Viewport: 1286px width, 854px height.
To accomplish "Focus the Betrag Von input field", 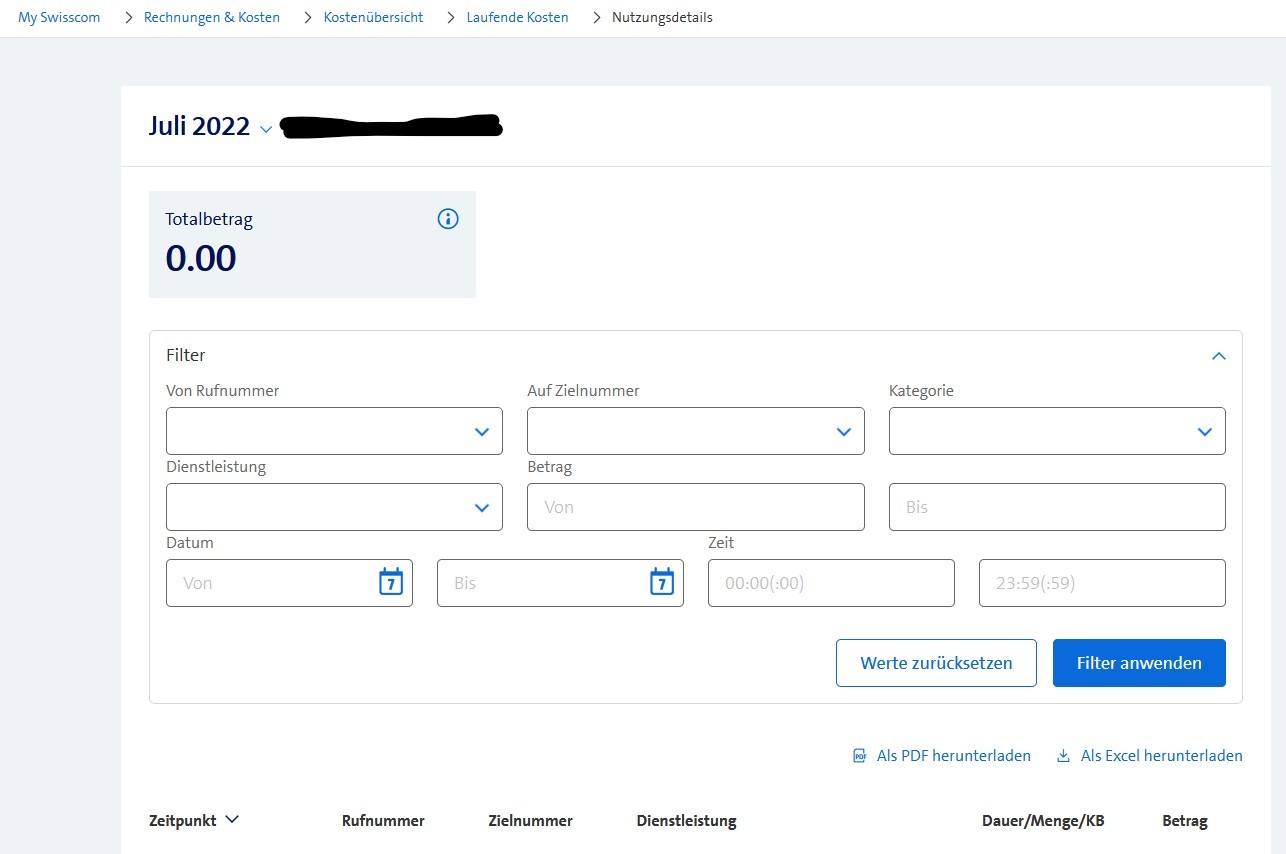I will click(x=695, y=507).
